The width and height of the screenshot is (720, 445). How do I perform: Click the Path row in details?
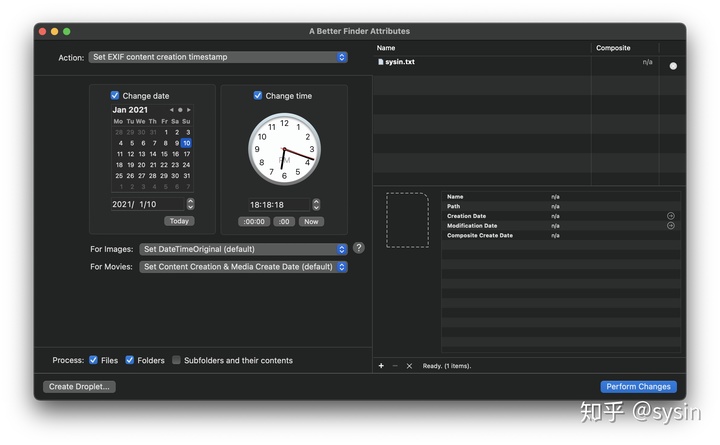[561, 206]
